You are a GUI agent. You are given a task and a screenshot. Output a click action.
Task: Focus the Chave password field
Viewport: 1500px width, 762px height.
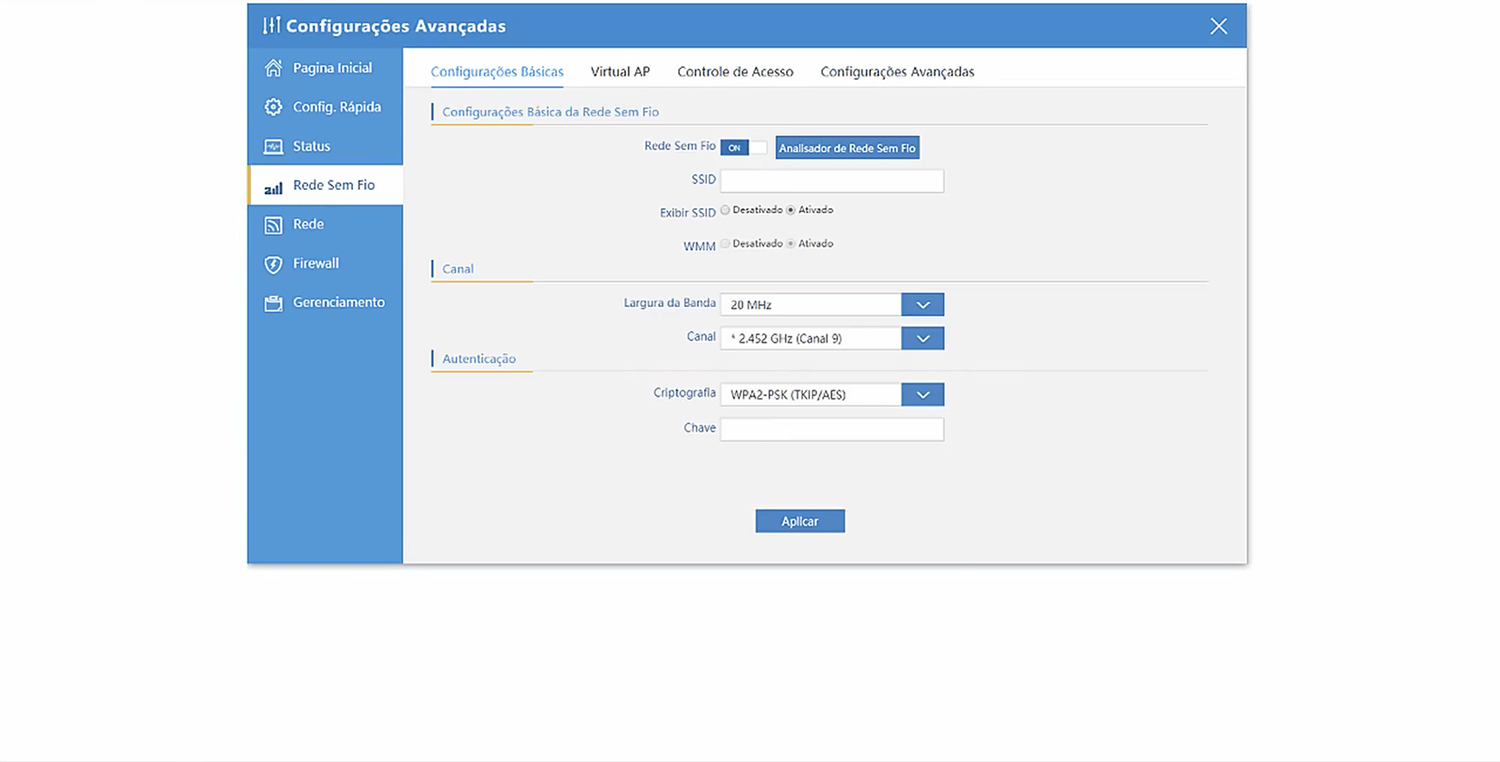click(x=831, y=429)
